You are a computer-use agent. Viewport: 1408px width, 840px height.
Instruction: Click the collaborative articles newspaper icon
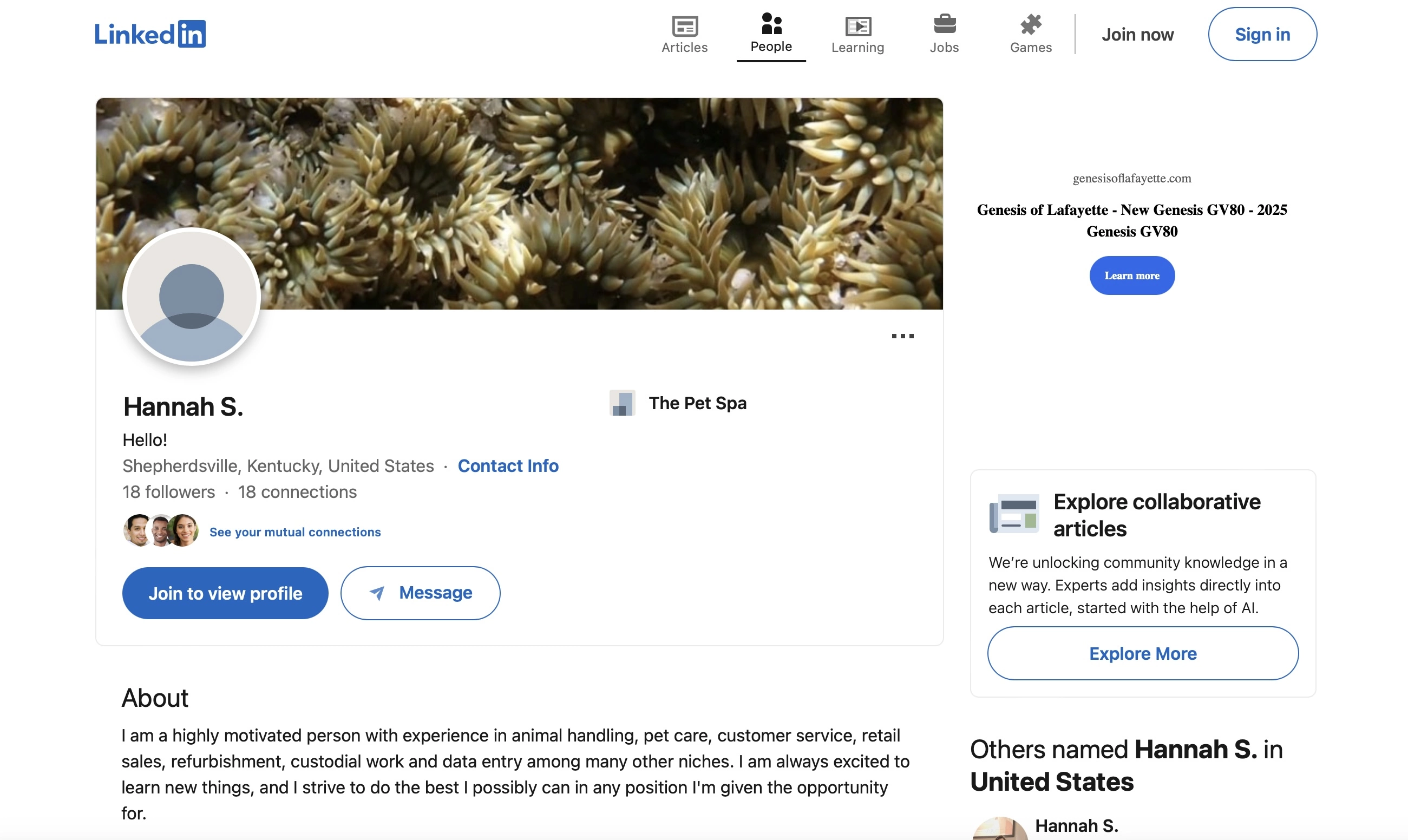1014,514
